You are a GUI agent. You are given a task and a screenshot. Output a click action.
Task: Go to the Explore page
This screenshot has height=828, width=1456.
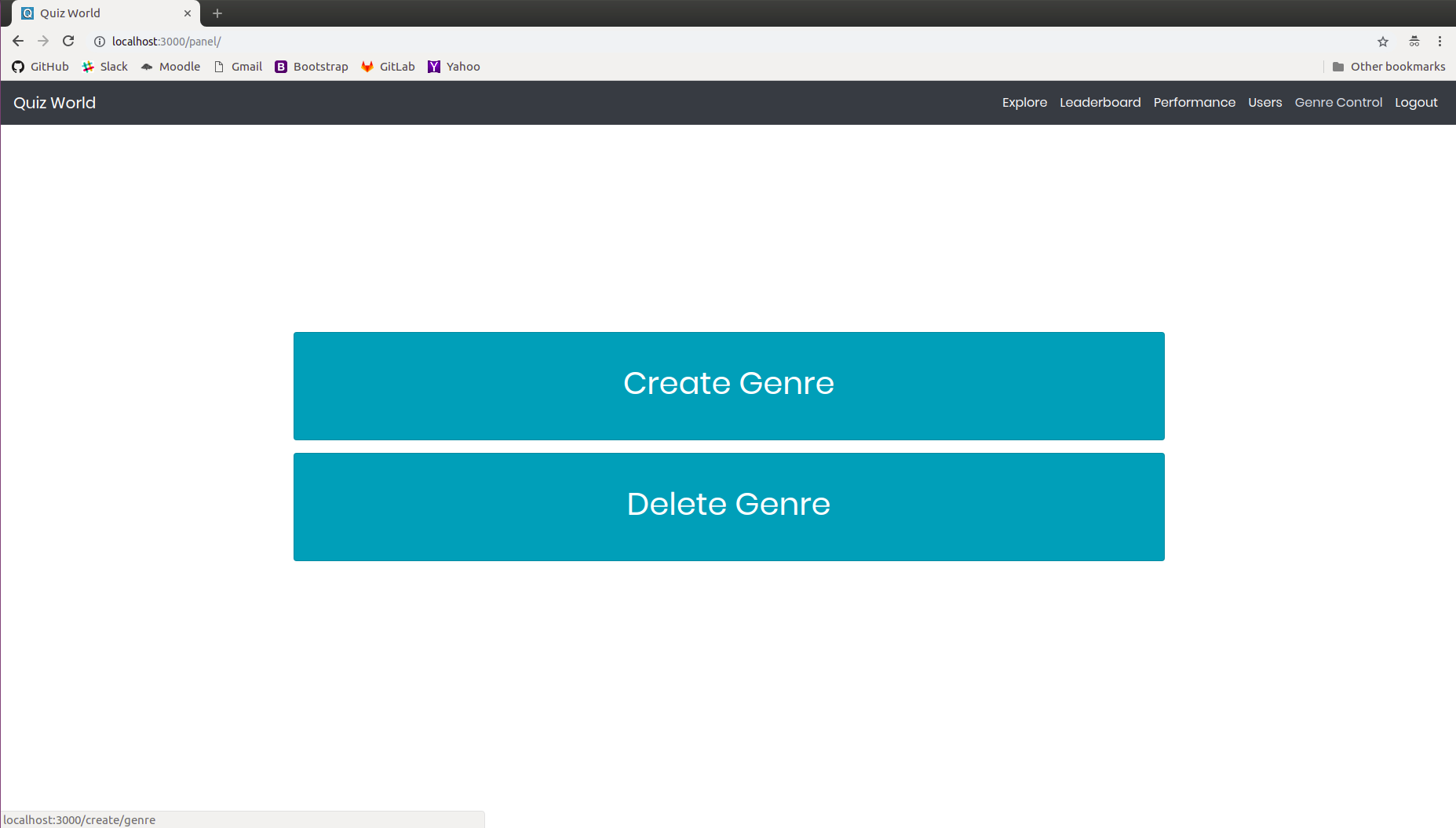click(x=1024, y=103)
